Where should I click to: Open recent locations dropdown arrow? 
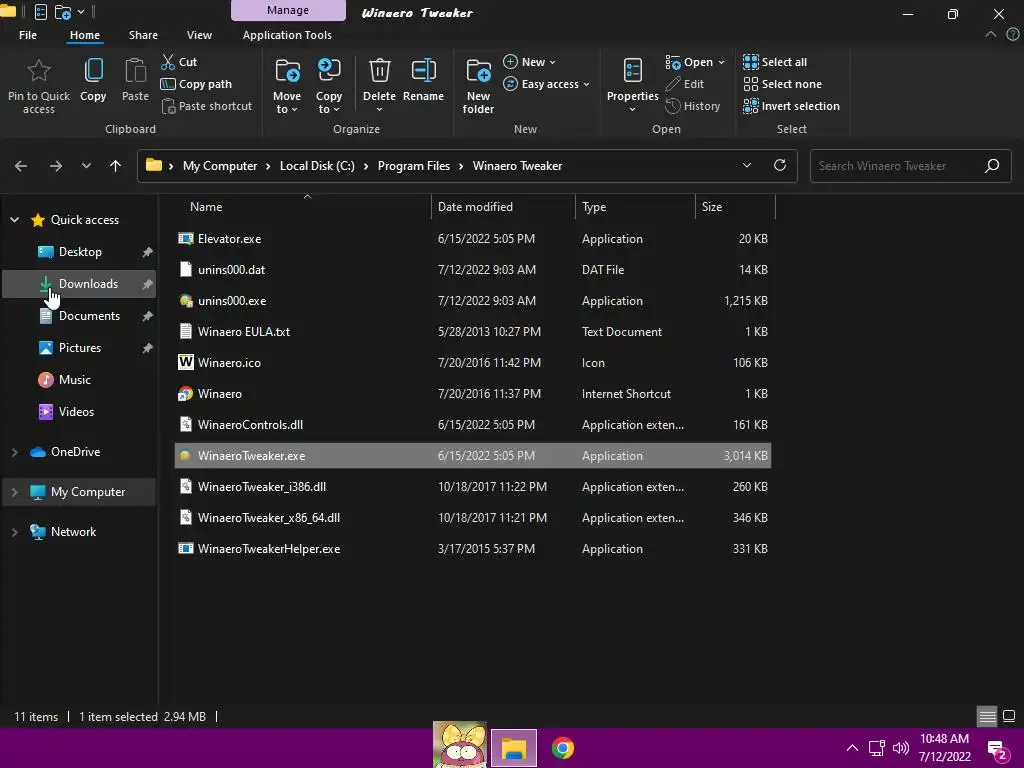(86, 166)
